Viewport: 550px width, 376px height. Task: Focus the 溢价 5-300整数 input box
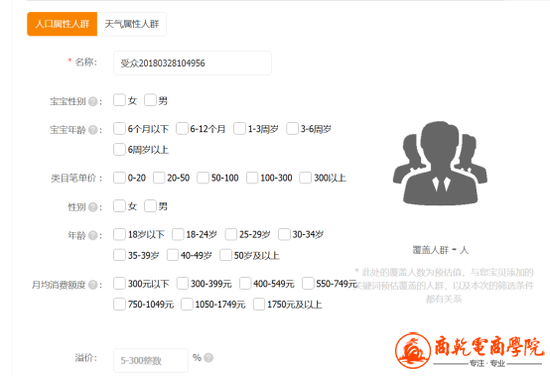tap(151, 360)
